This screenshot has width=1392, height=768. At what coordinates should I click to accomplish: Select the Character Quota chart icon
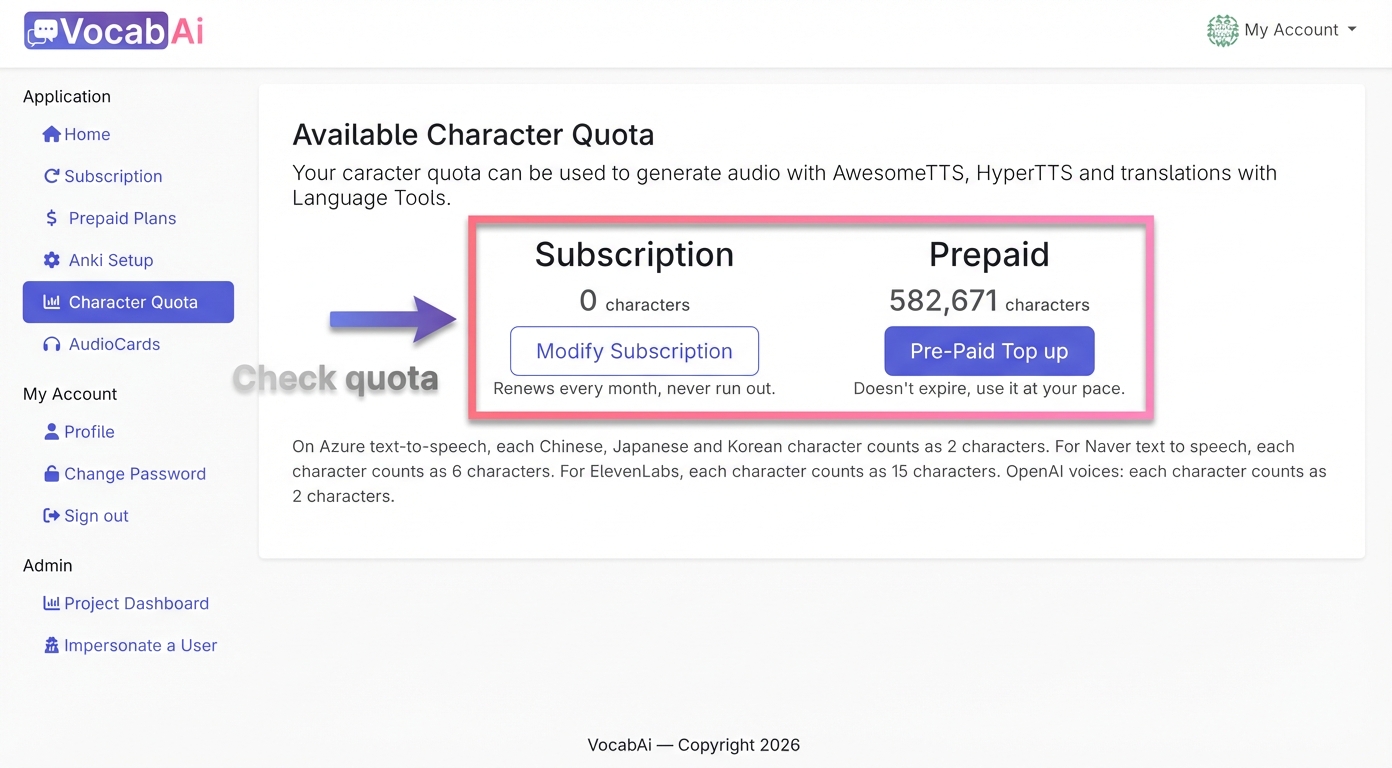tap(51, 302)
